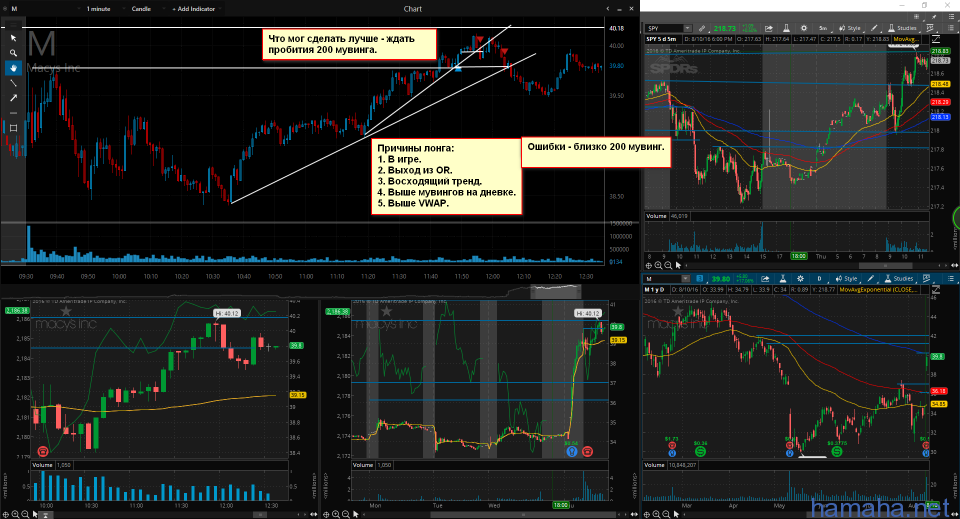Open the hamburger menu above drawing tools
960x519 pixels.
point(13,25)
